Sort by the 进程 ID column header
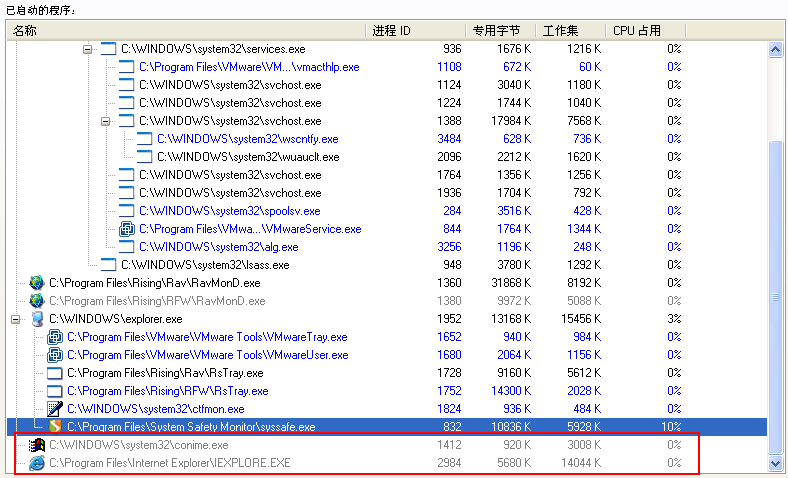The image size is (788, 478). pyautogui.click(x=416, y=31)
